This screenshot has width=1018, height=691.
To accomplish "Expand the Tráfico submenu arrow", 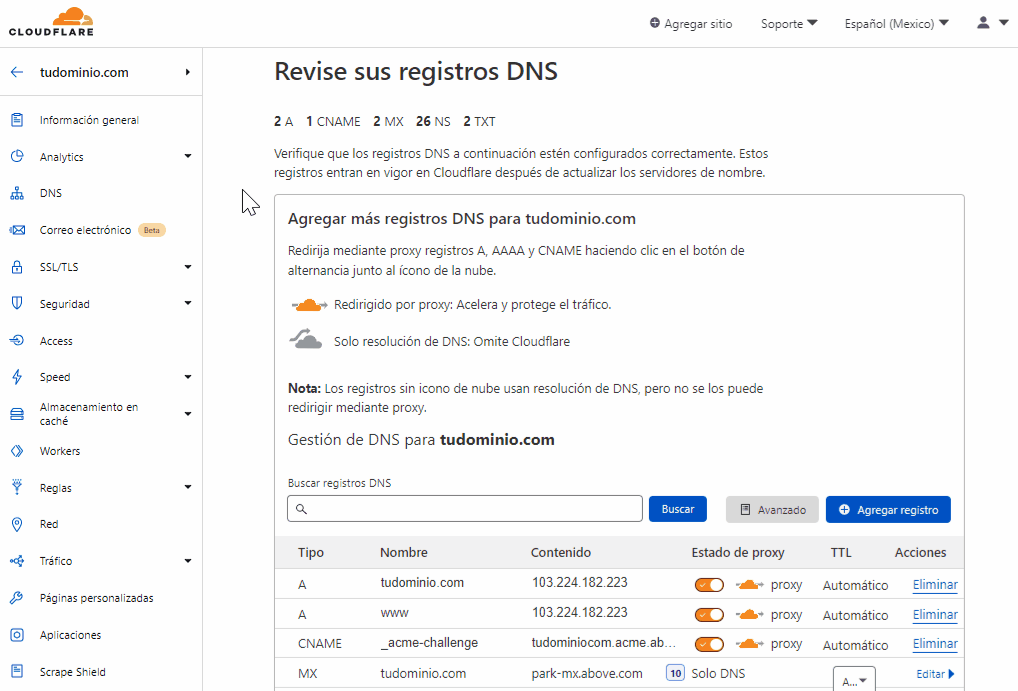I will tap(188, 560).
